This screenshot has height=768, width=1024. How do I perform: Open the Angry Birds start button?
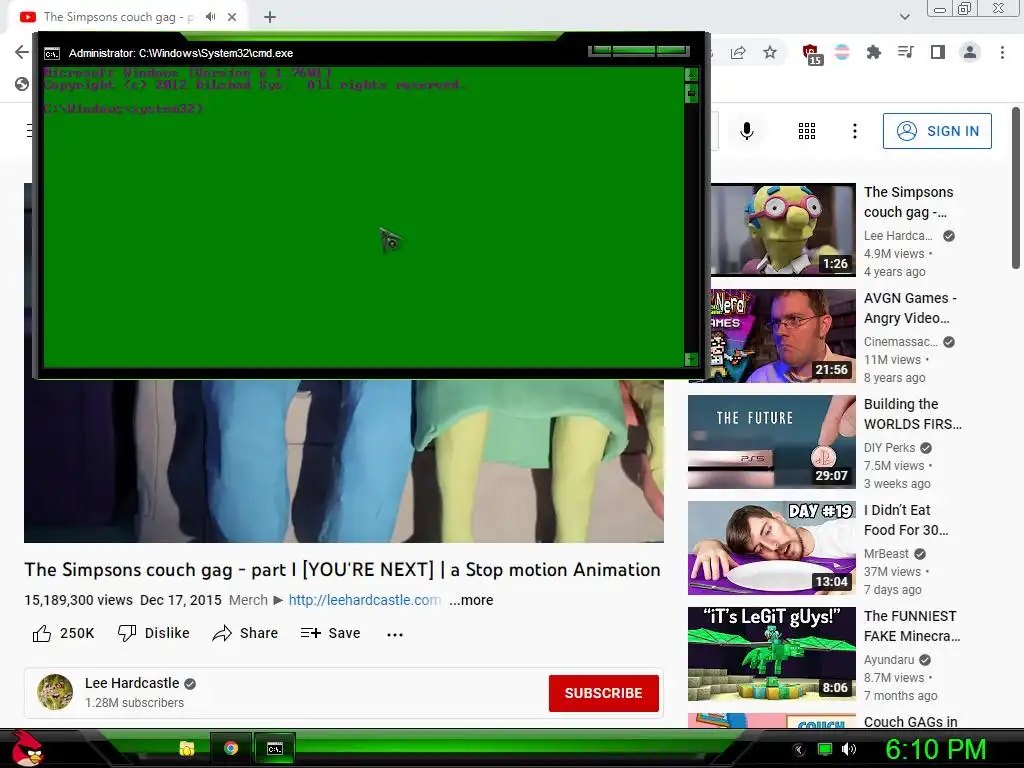click(28, 748)
